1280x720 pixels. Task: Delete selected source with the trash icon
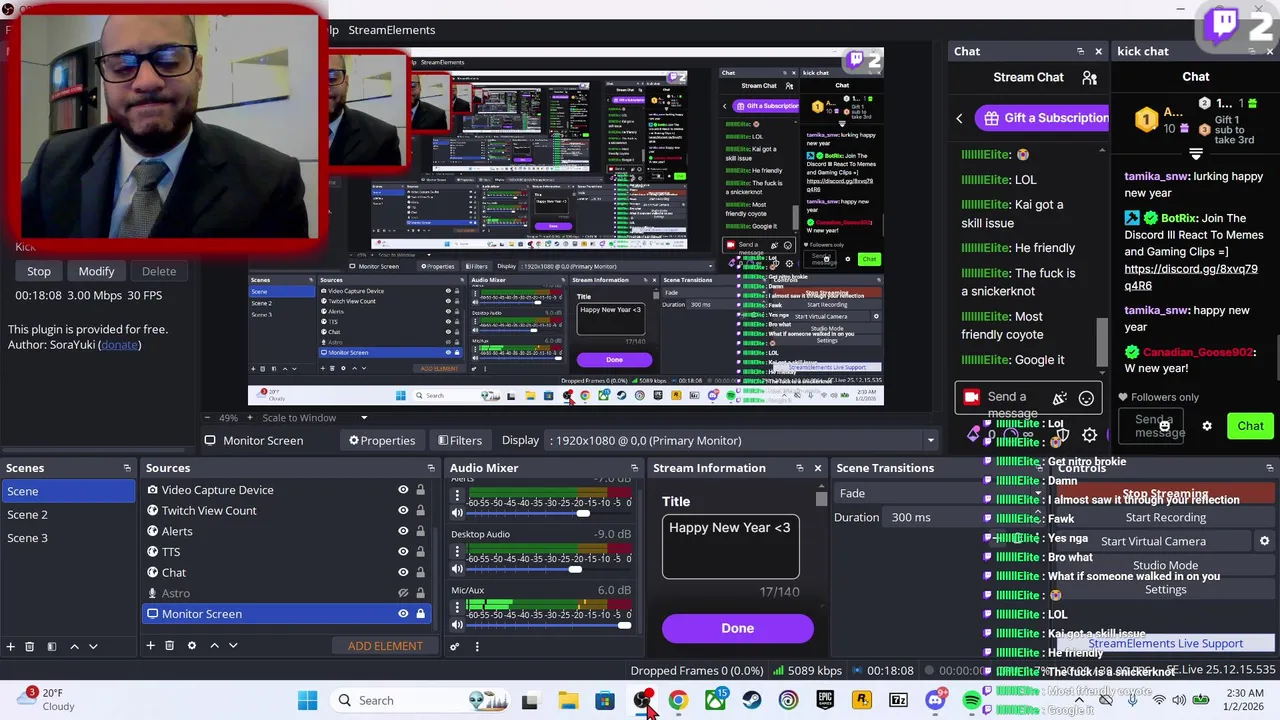pos(169,646)
